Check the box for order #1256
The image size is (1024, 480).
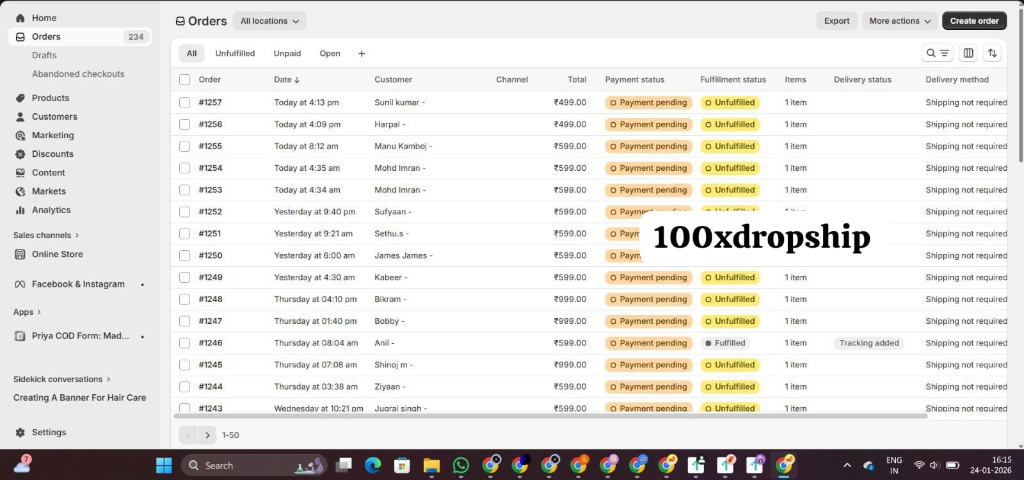185,124
